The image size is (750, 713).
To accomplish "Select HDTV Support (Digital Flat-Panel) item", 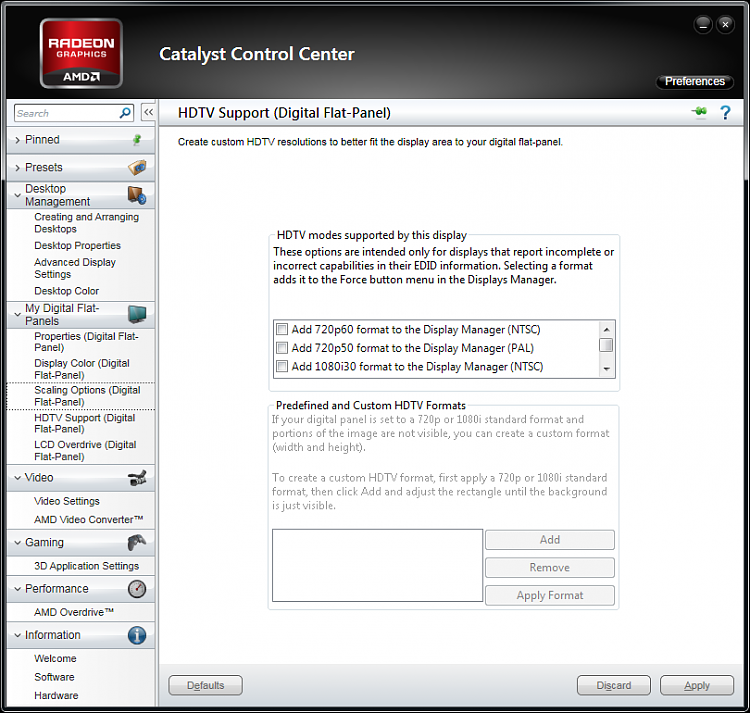I will (85, 423).
